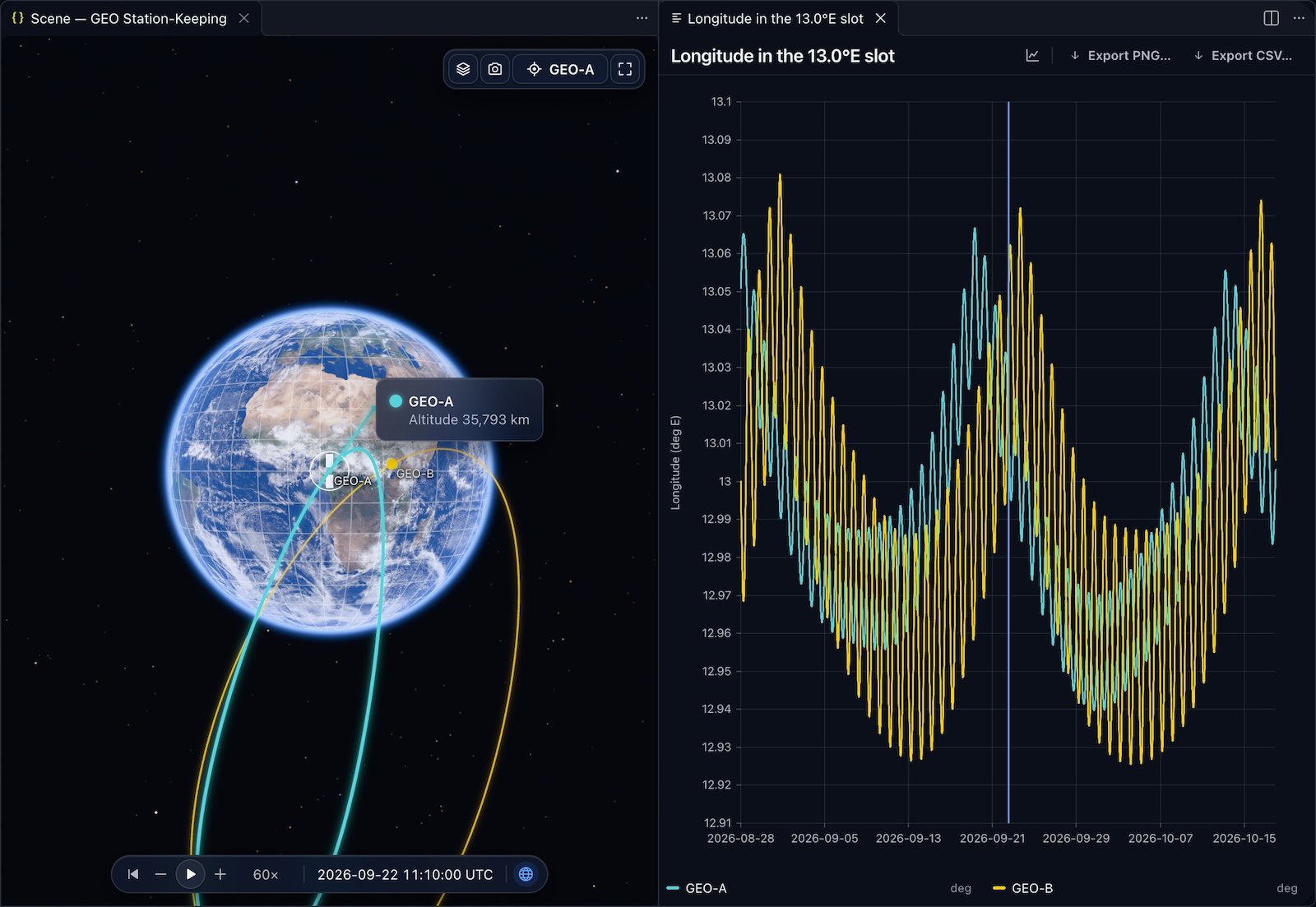
Task: Click the 2026-10-15 x-axis date label
Action: [1244, 838]
